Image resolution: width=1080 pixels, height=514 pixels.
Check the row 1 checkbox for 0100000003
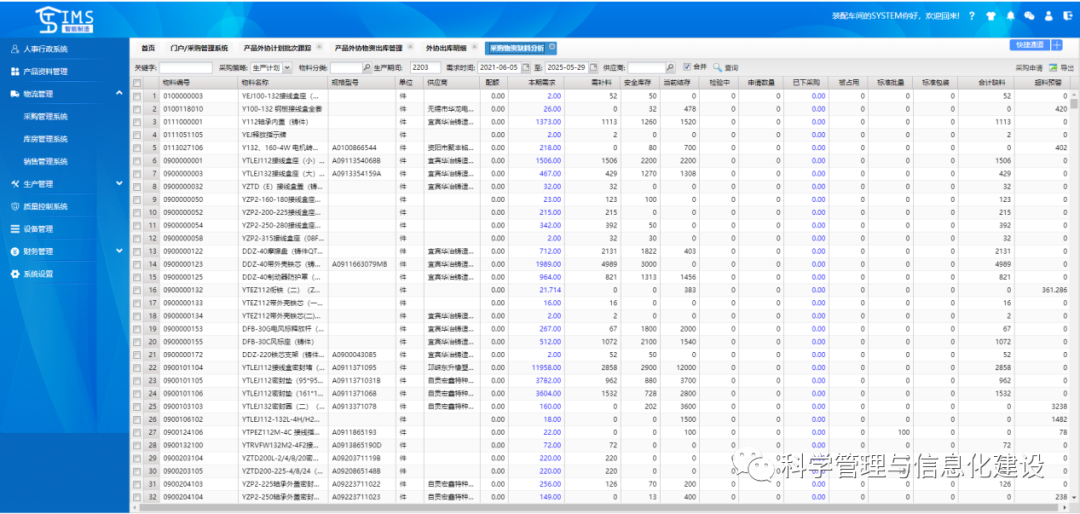pyautogui.click(x=137, y=96)
